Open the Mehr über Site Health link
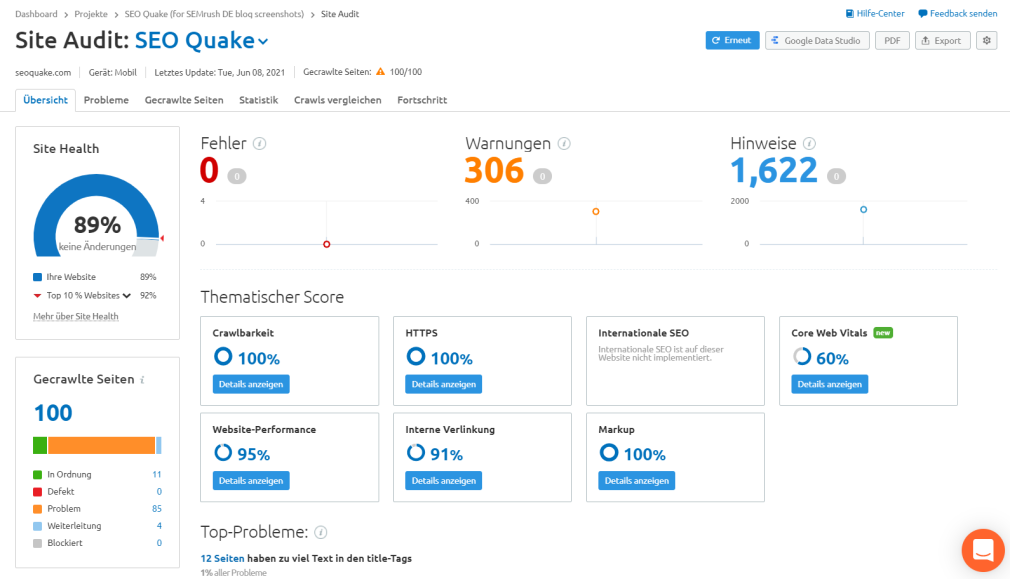Viewport: 1010px width, 579px height. point(76,317)
